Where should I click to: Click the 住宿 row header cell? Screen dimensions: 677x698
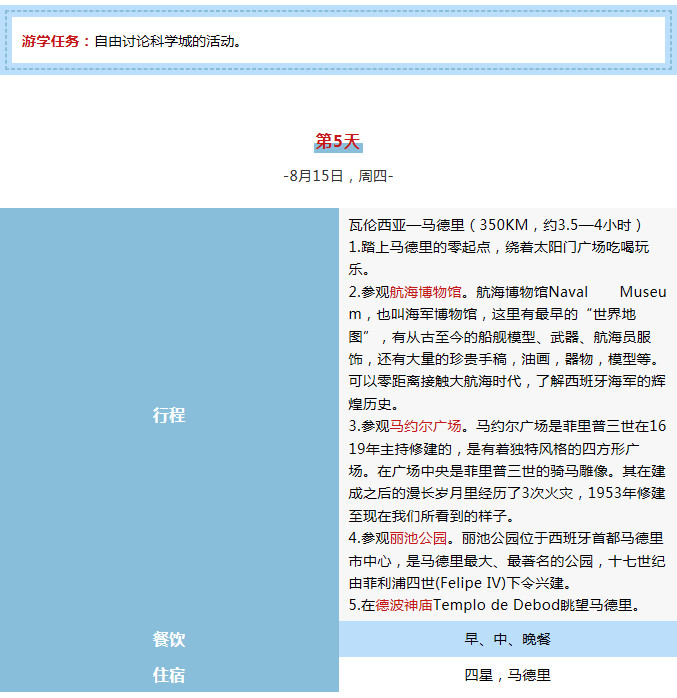(169, 675)
